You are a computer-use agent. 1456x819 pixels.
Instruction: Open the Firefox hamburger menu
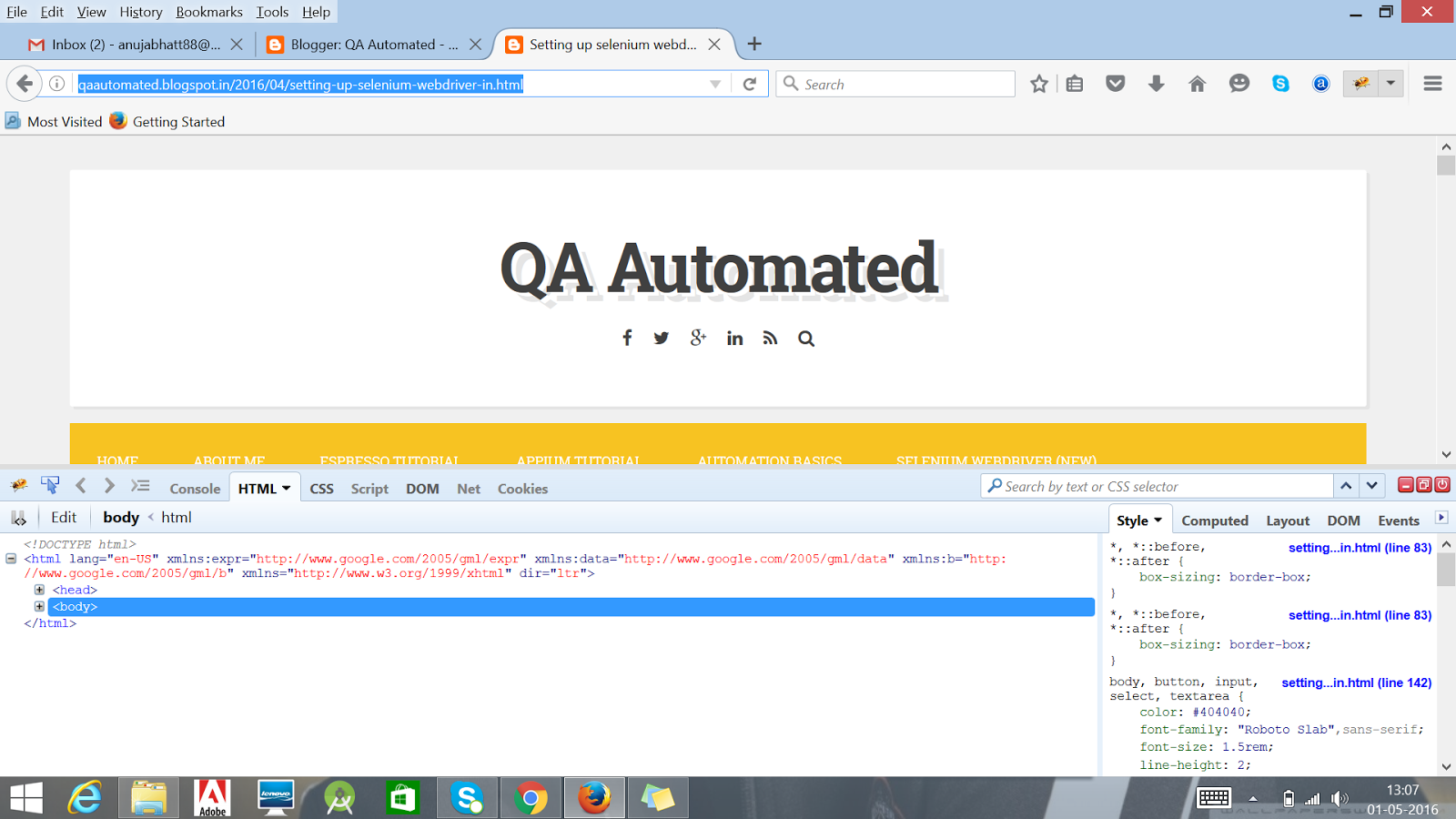pos(1433,84)
